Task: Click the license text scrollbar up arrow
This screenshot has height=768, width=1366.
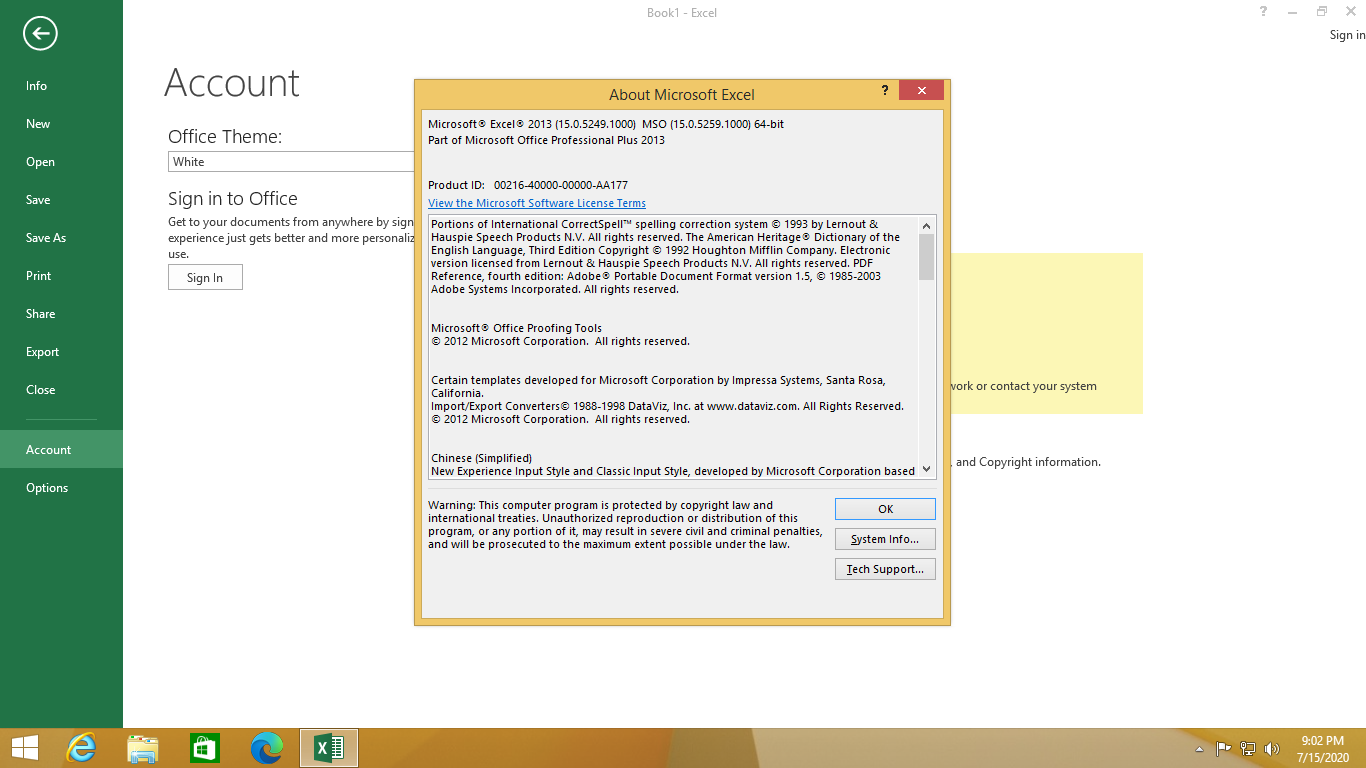Action: pyautogui.click(x=926, y=224)
